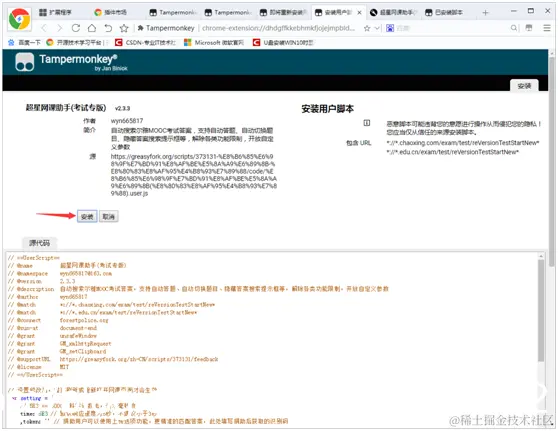Image resolution: width=558 pixels, height=431 pixels.
Task: Click the info icon beside the malicious script warning
Action: pos(367,123)
